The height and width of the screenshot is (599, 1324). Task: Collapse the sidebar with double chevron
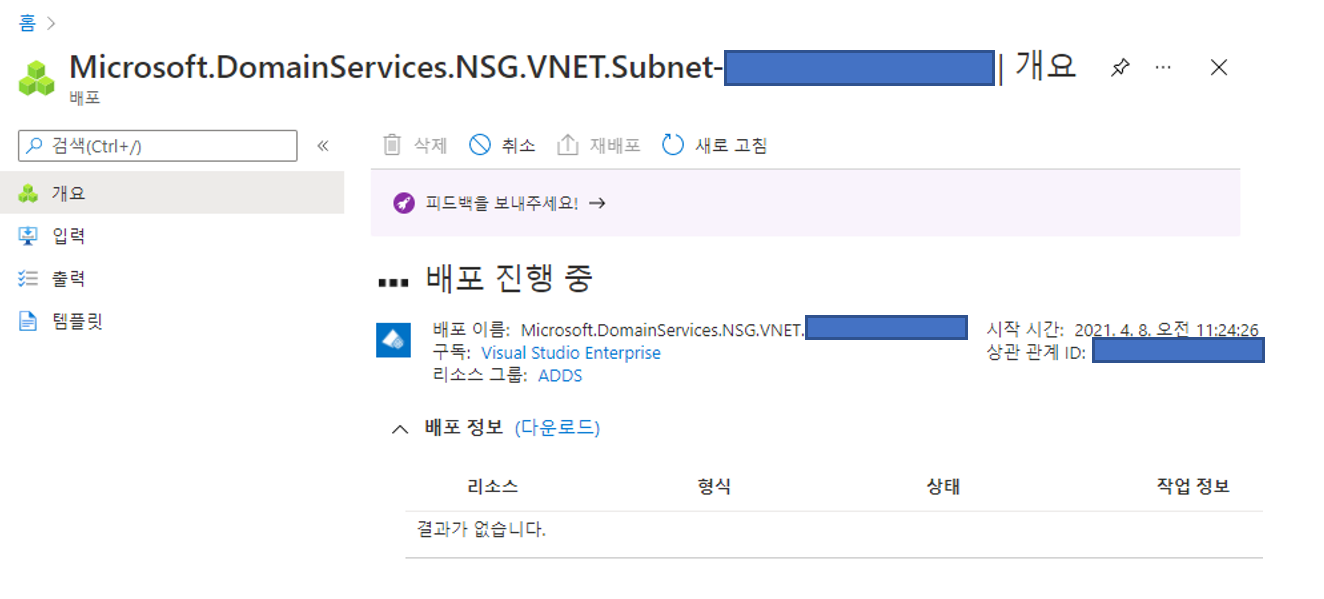[x=323, y=146]
